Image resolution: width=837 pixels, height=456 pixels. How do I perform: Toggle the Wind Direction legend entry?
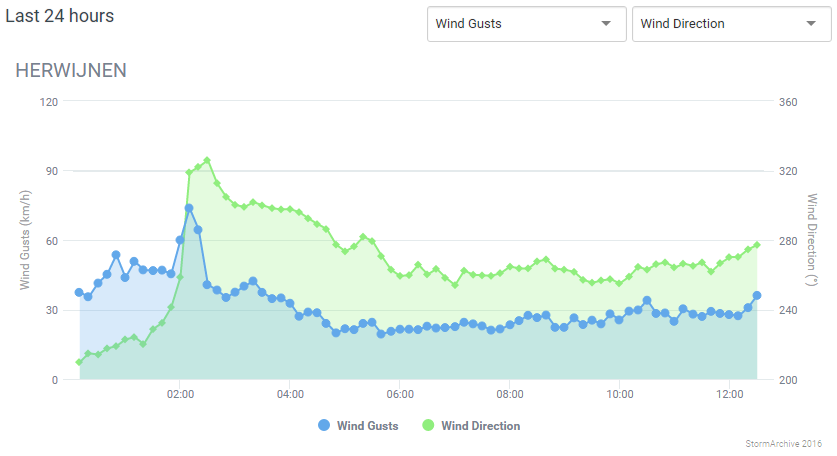coord(471,426)
